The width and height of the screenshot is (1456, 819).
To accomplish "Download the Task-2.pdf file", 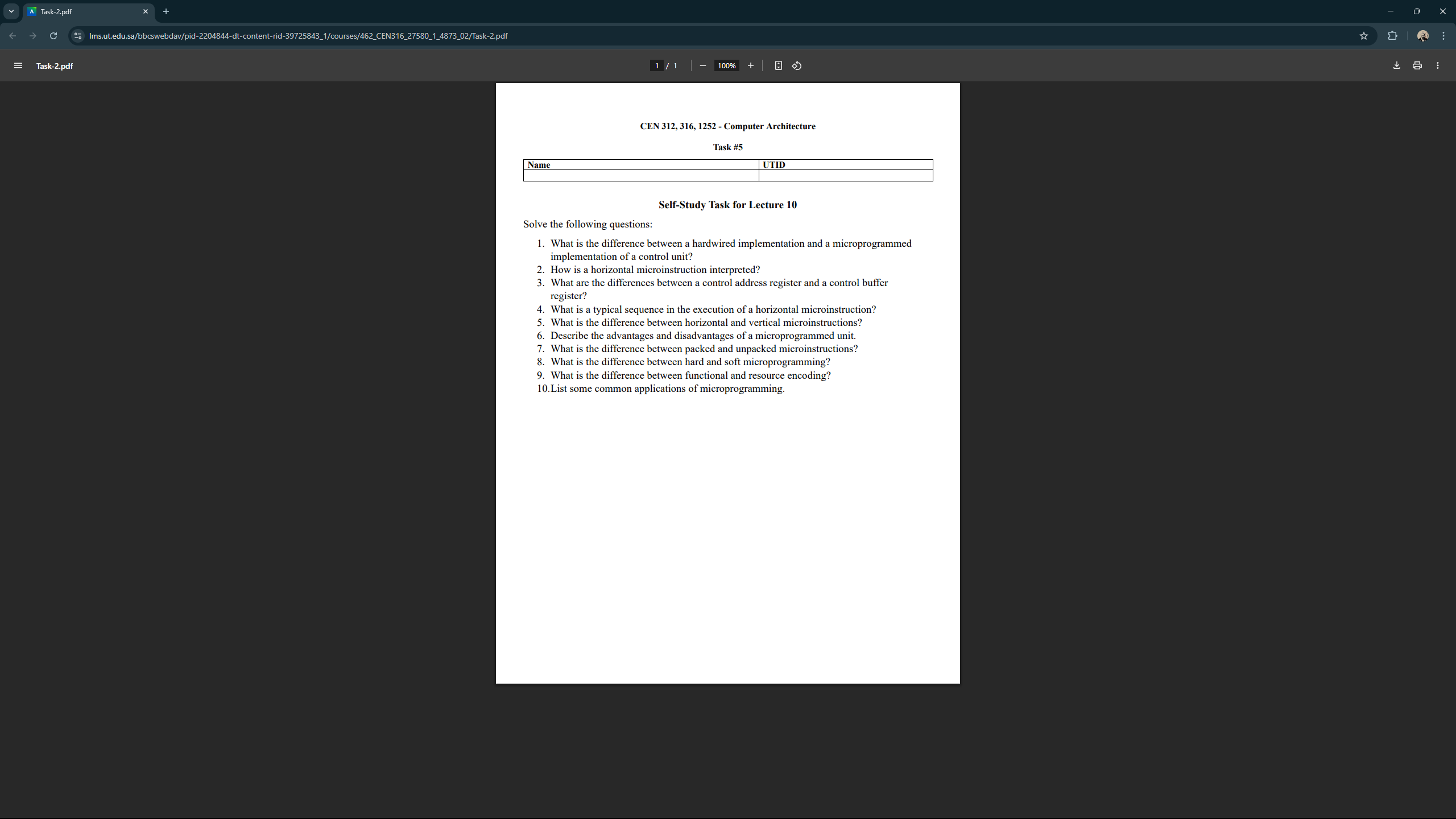I will (x=1397, y=66).
